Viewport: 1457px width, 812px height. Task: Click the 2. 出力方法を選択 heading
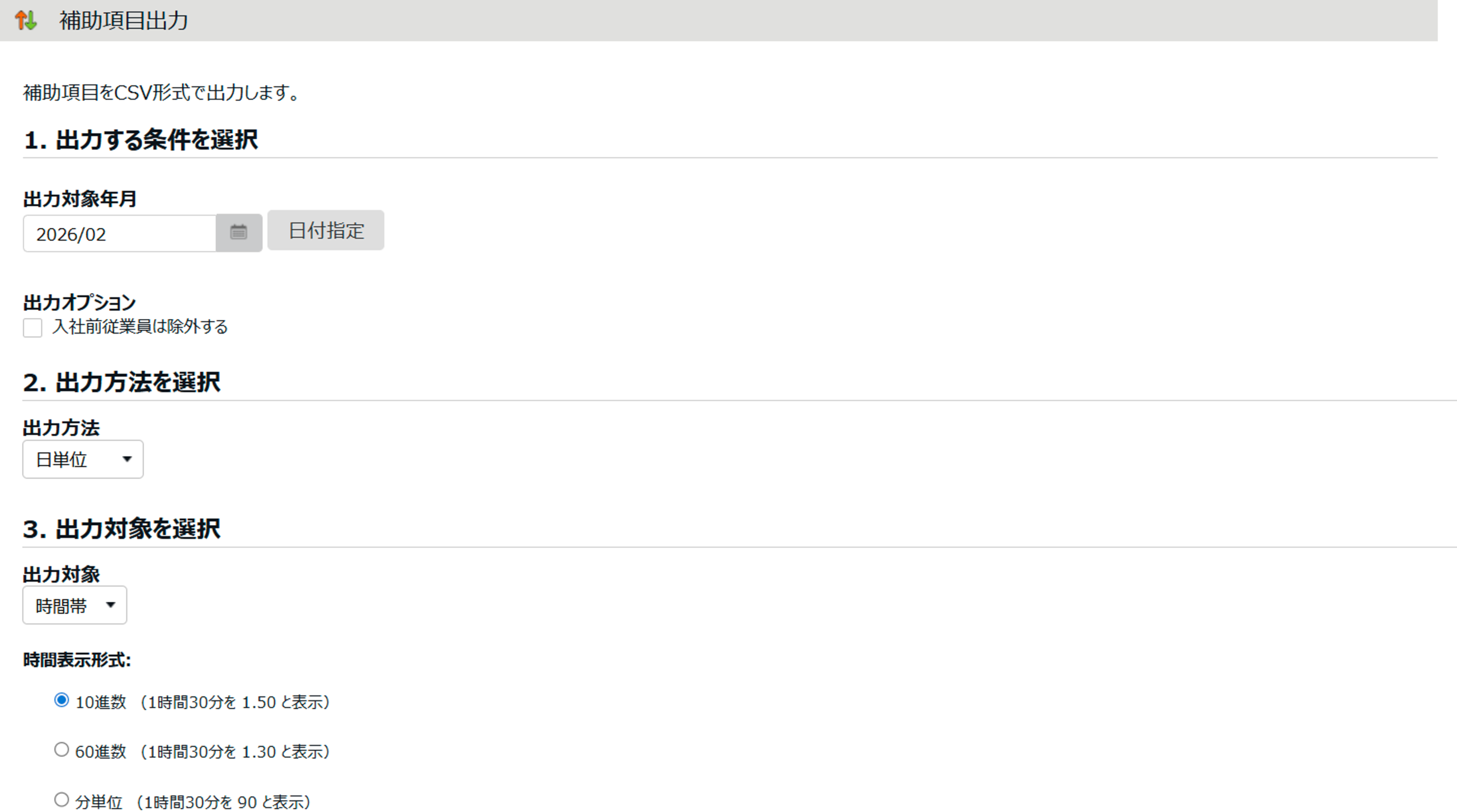[121, 382]
